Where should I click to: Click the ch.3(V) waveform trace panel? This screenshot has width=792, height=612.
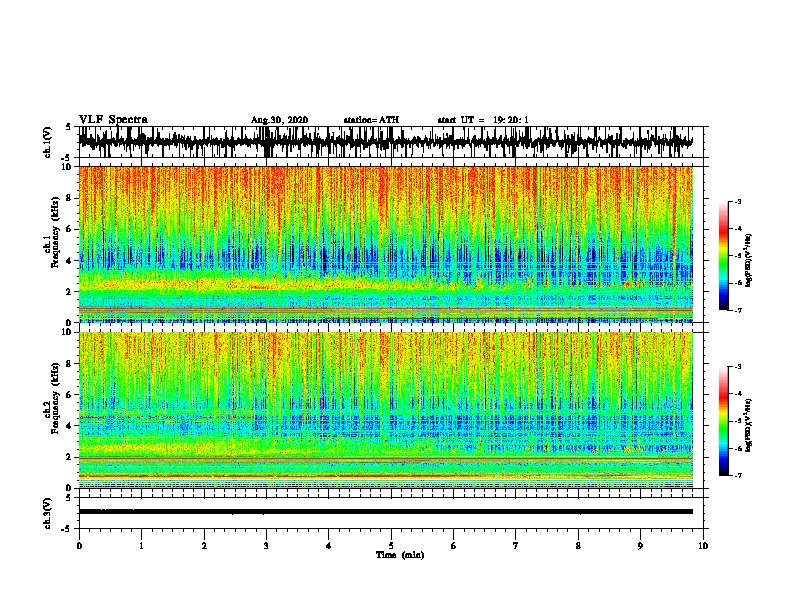(x=391, y=513)
